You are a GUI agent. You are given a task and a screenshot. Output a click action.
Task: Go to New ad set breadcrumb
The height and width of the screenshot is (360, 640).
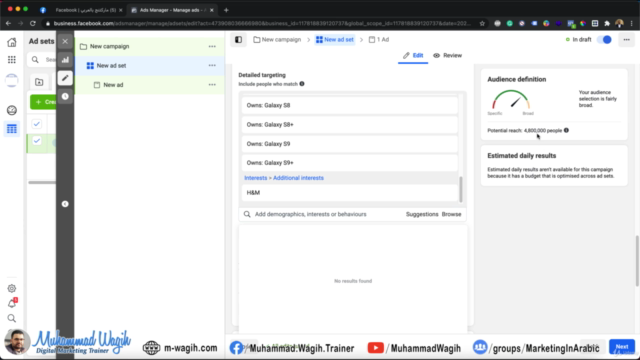point(335,40)
